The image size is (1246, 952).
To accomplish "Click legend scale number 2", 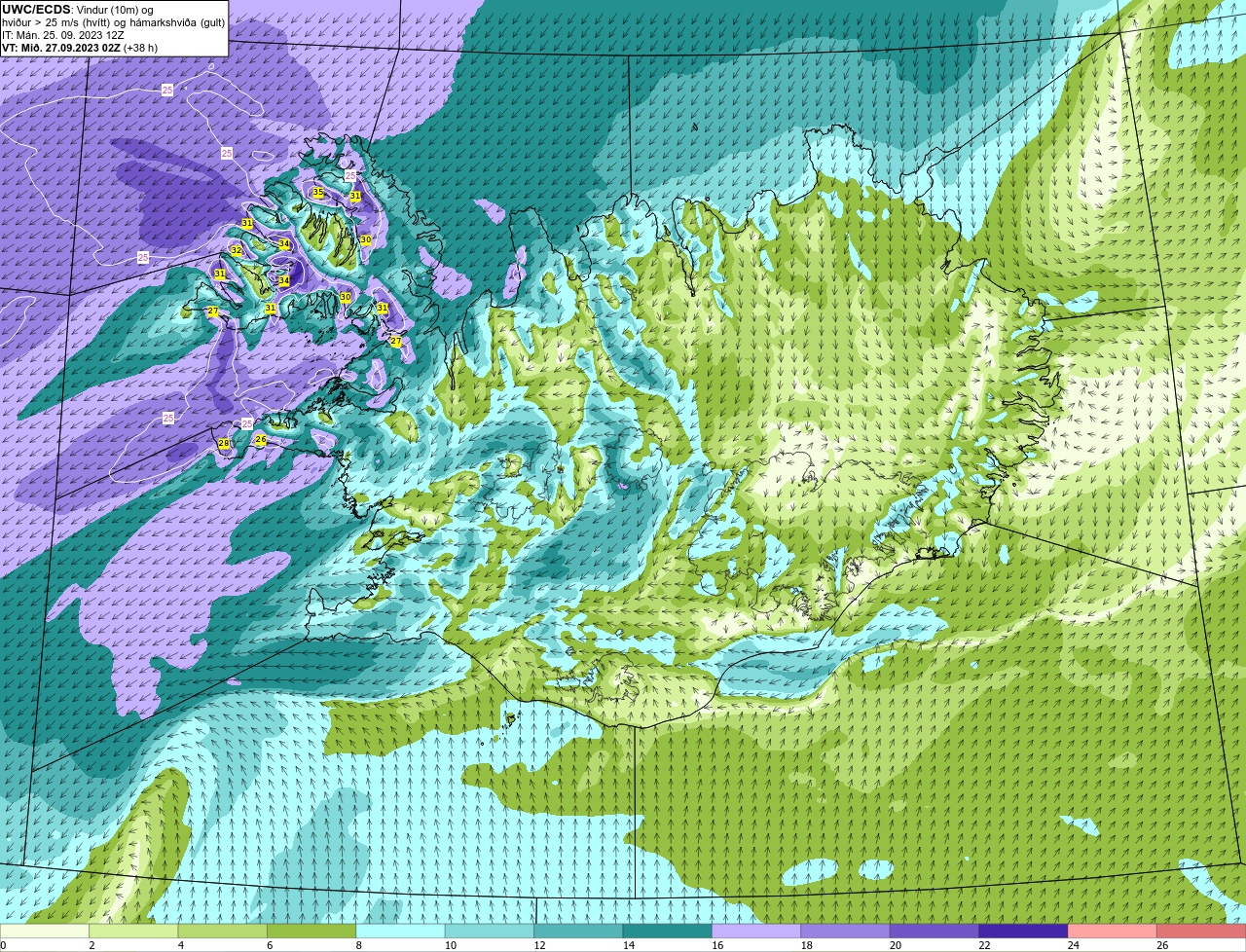I will [x=92, y=945].
